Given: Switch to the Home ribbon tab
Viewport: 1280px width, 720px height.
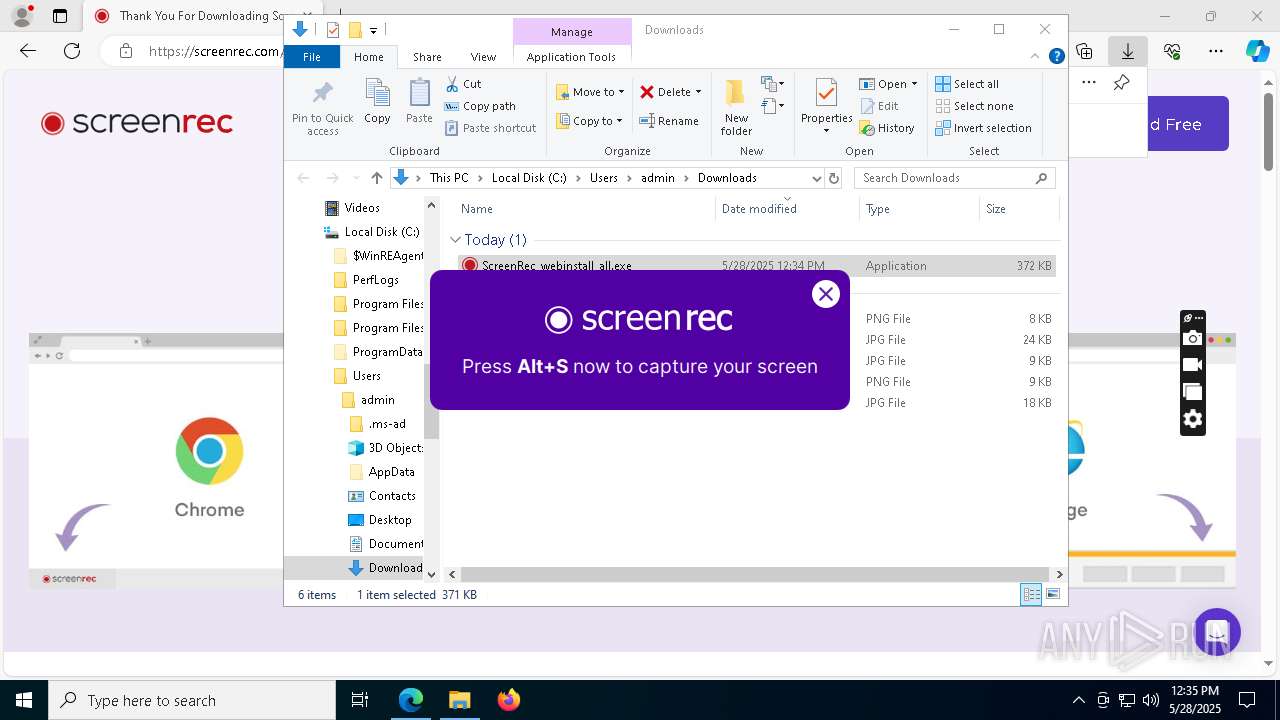Looking at the screenshot, I should [368, 57].
